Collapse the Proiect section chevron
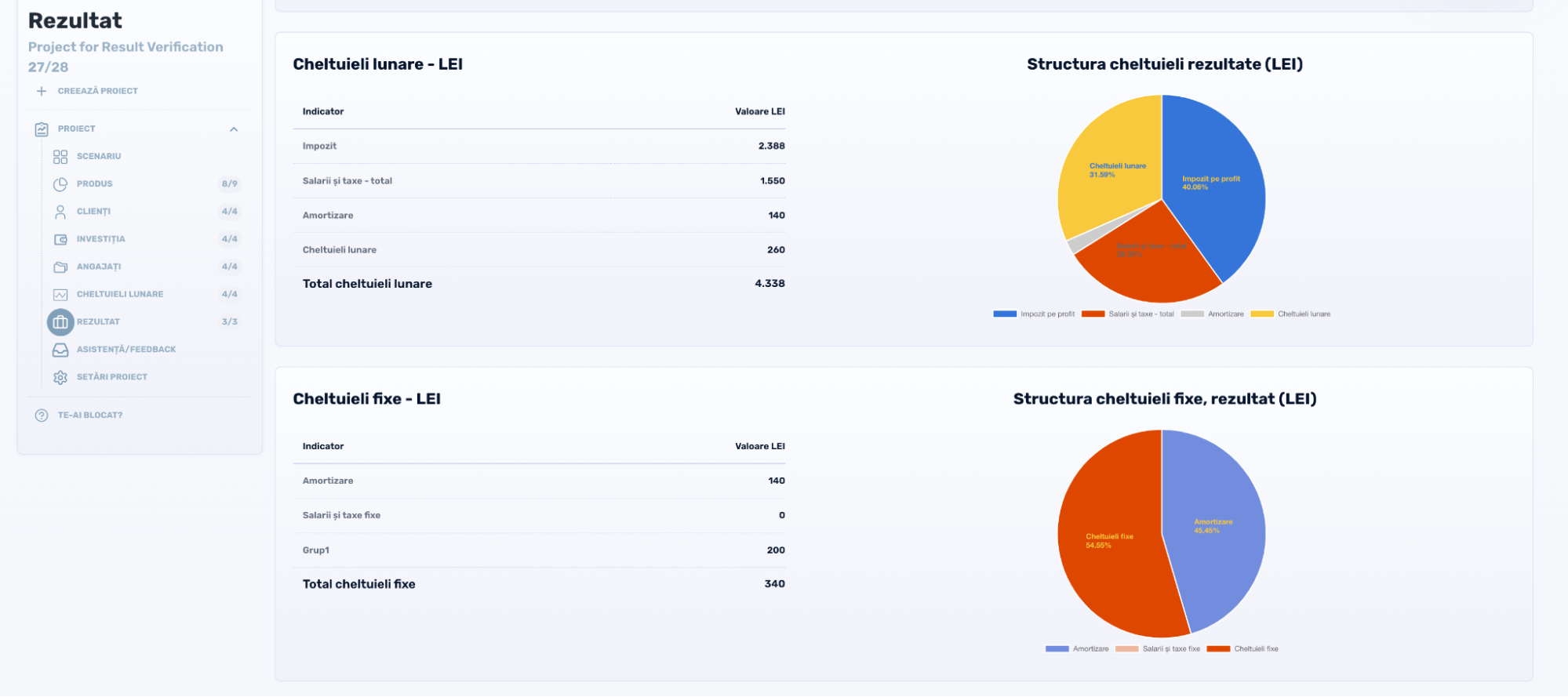 click(x=234, y=129)
